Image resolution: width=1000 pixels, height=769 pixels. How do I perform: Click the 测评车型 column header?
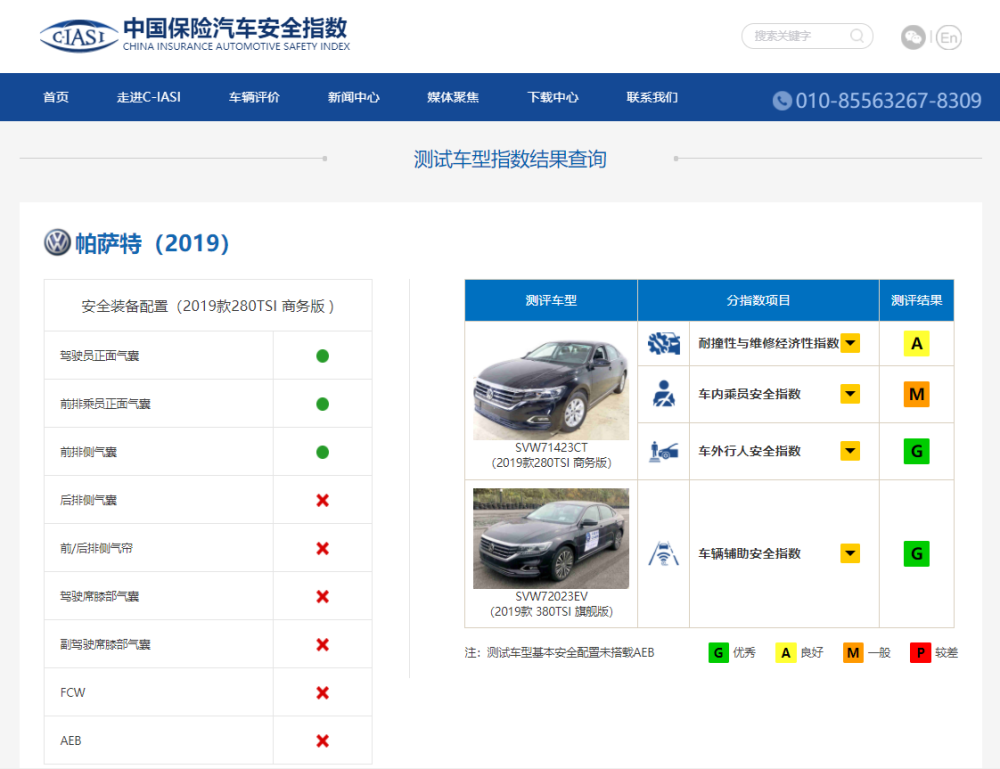tap(551, 300)
